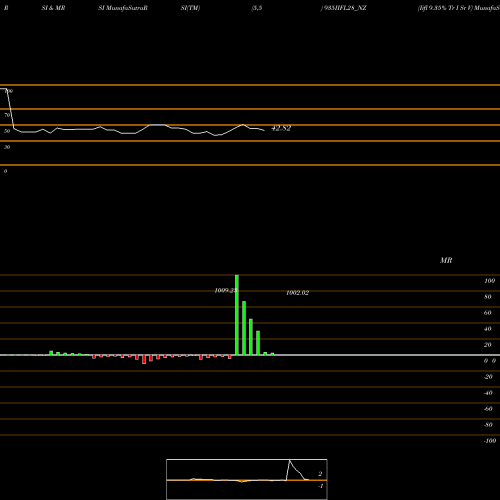Viewport: 500px width, 500px height.
Task: Click the 'Iifl 9.35% Tr I Sr V' title text
Action: [445, 8]
